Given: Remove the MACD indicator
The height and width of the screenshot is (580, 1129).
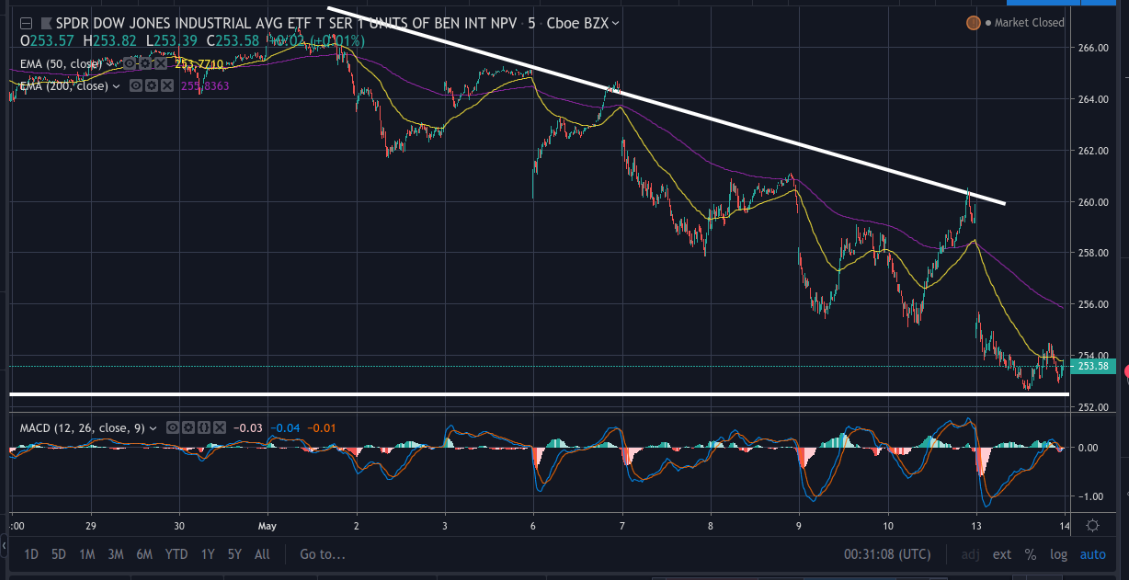Looking at the screenshot, I should coord(220,427).
